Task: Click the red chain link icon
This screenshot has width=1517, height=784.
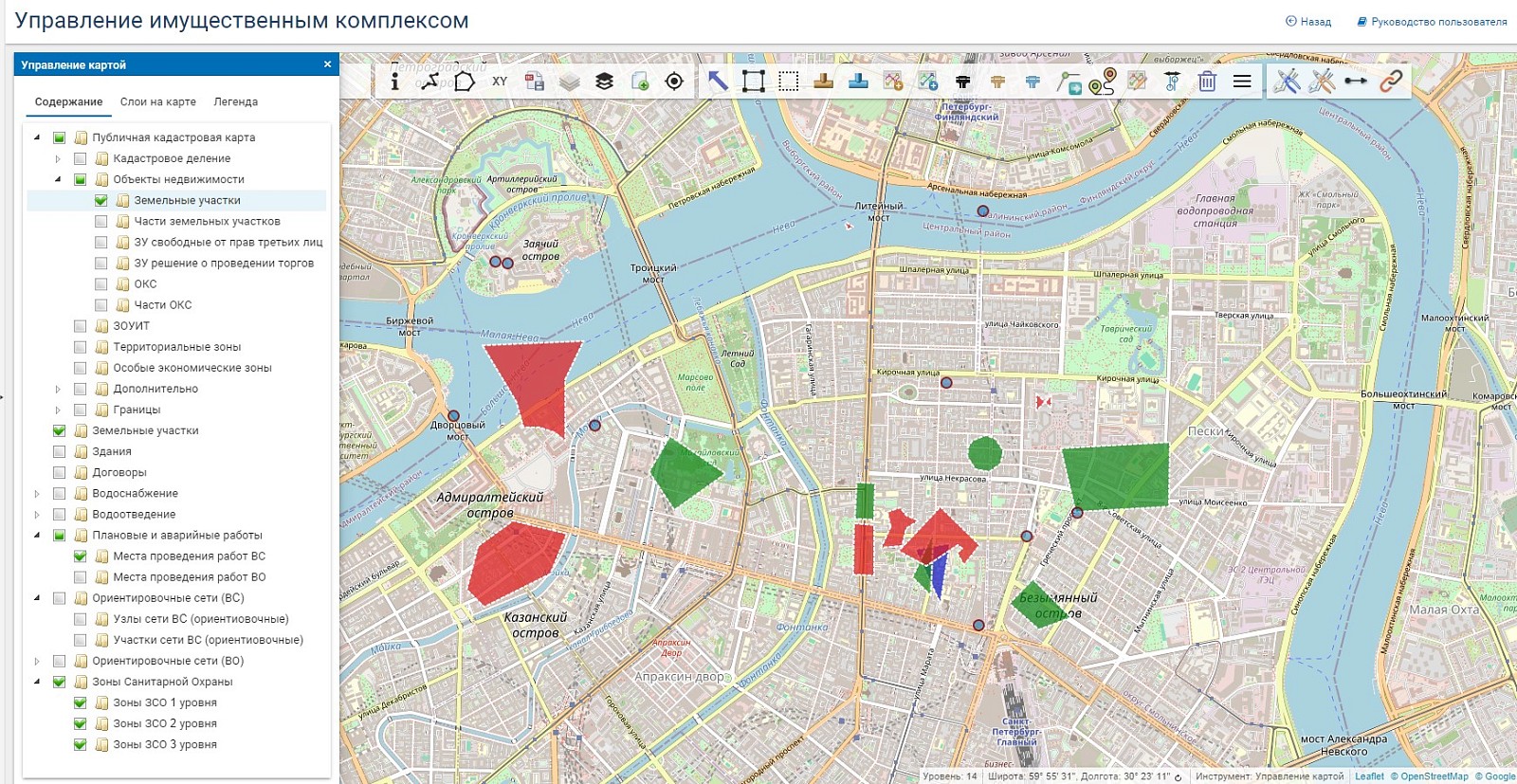Action: point(1391,82)
